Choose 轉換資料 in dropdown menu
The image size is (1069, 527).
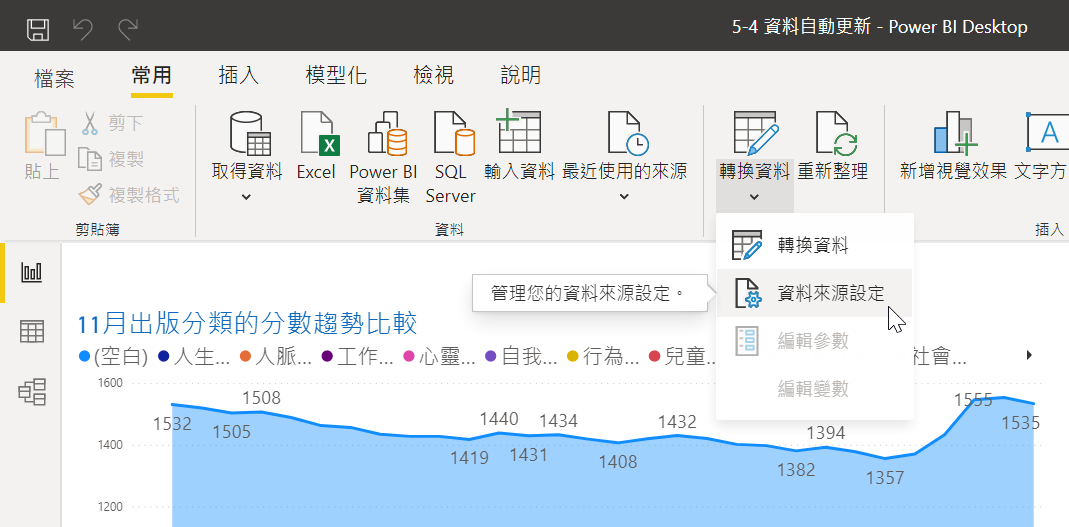[815, 245]
